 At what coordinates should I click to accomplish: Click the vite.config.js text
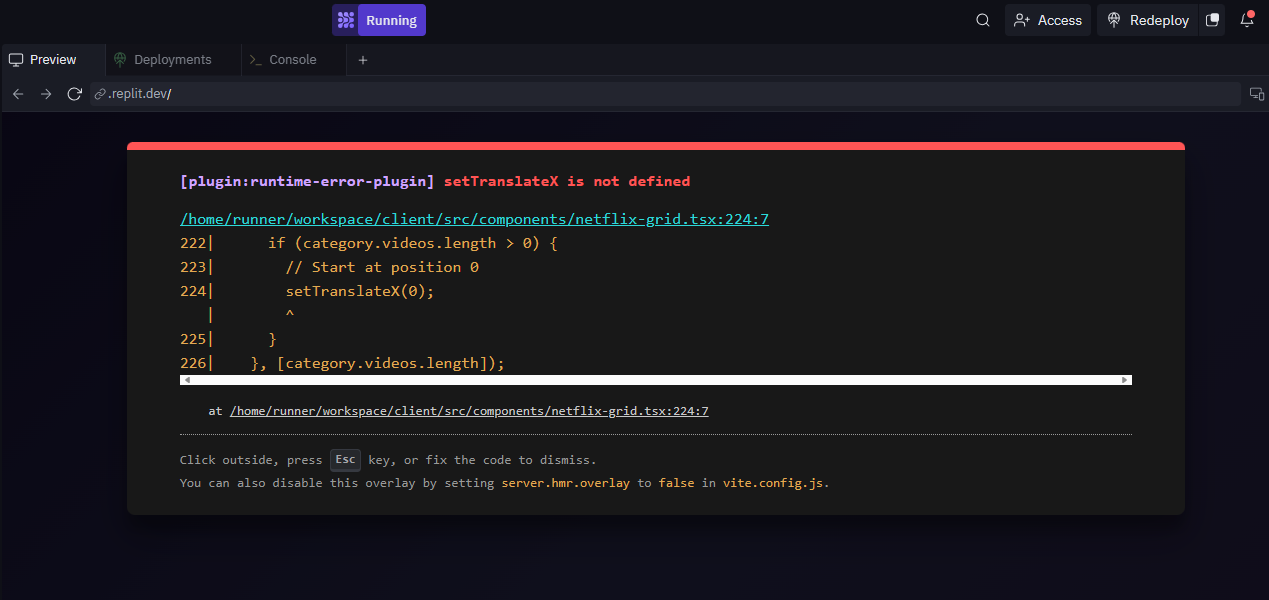[x=774, y=483]
